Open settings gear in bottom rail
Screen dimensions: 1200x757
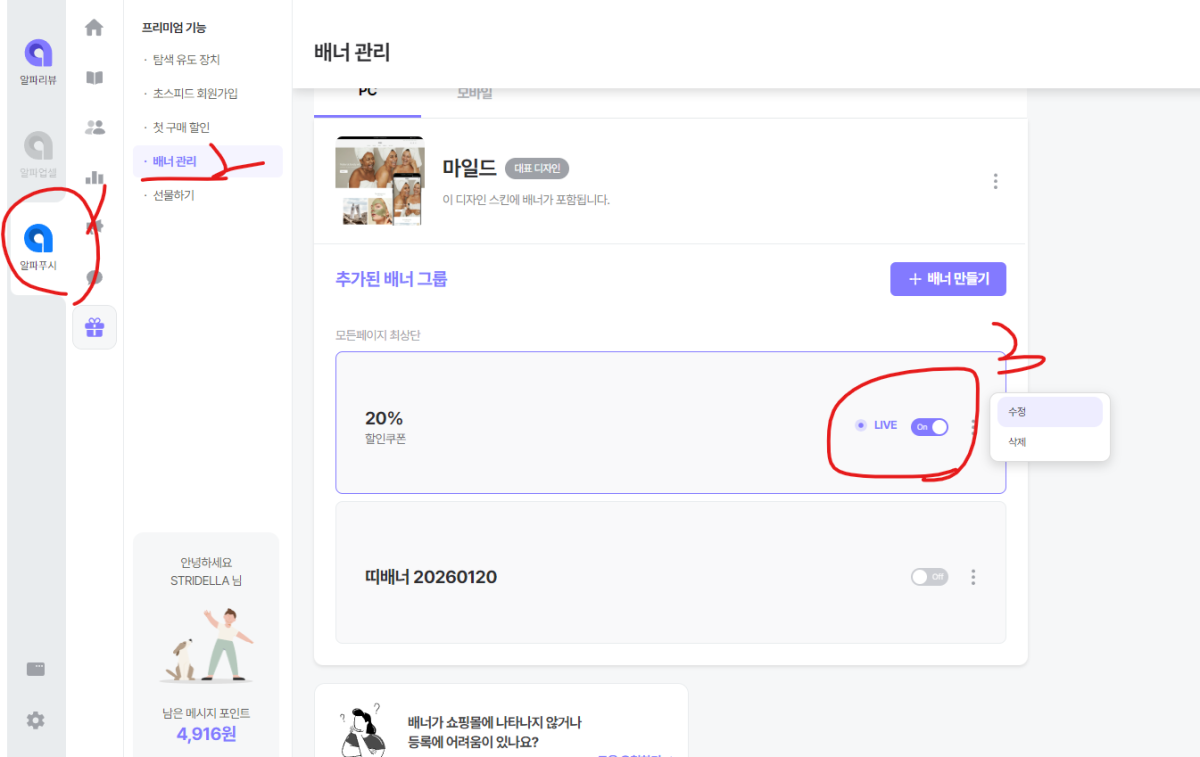point(36,720)
